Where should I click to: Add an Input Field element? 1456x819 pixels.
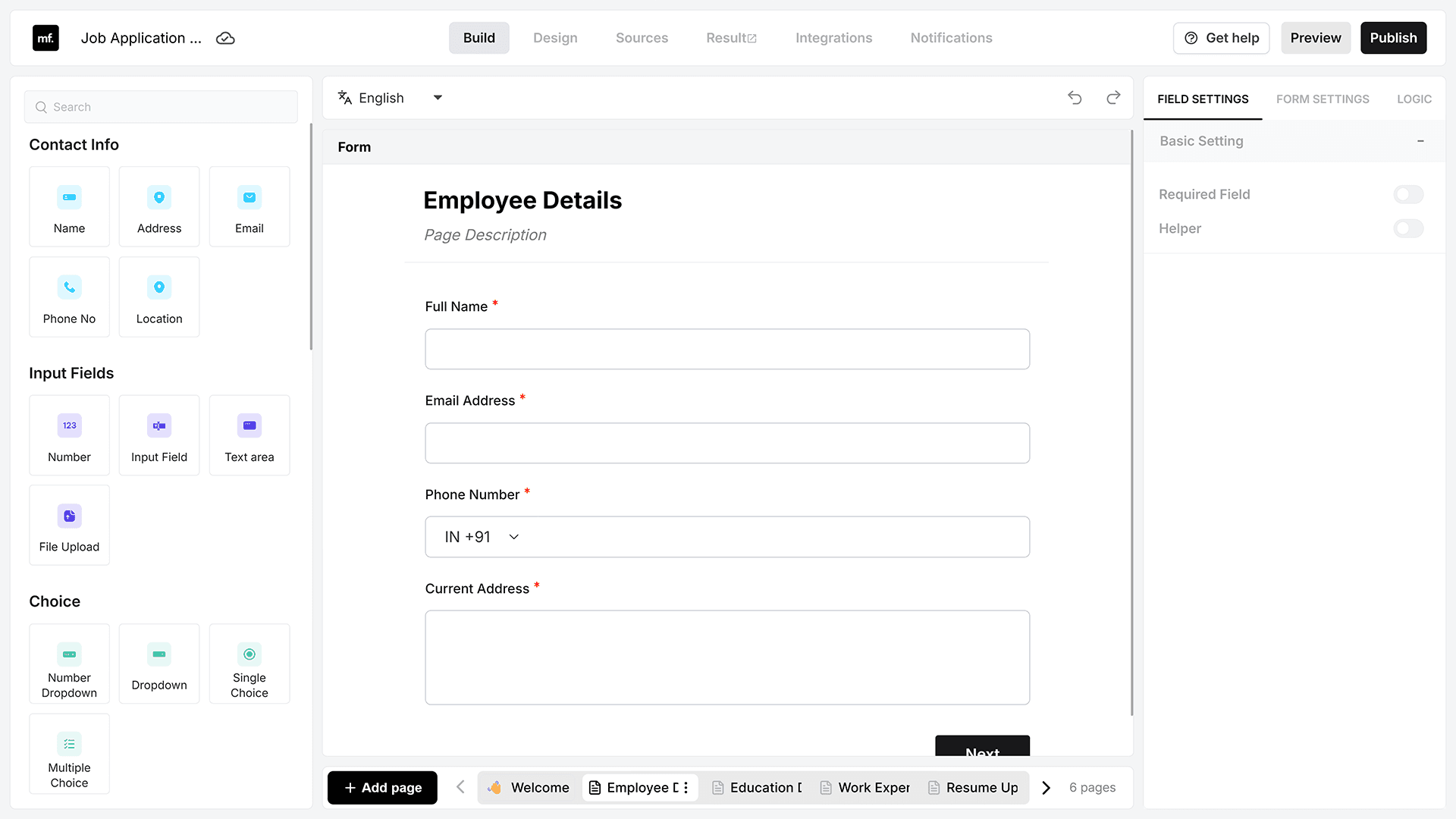[x=159, y=435]
